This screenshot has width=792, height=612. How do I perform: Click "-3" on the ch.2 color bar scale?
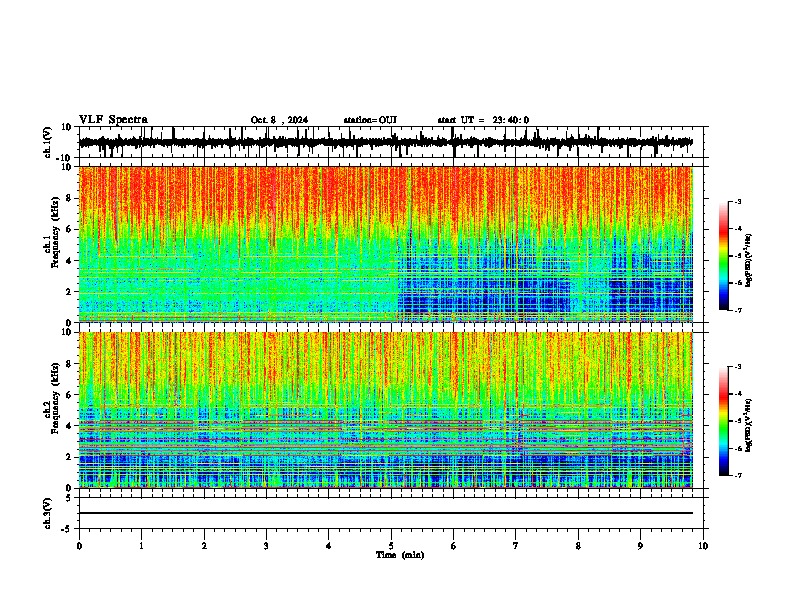pos(737,367)
